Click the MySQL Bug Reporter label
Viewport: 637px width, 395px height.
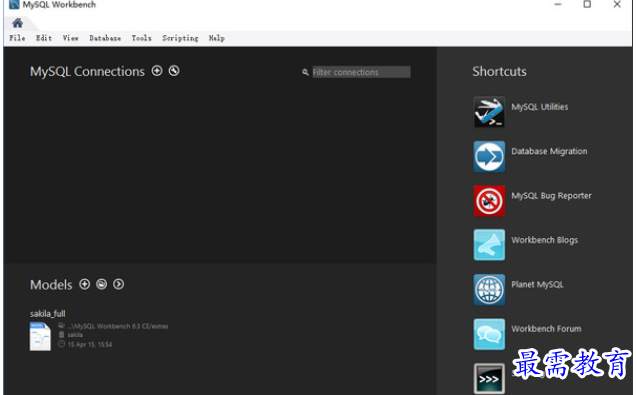551,196
